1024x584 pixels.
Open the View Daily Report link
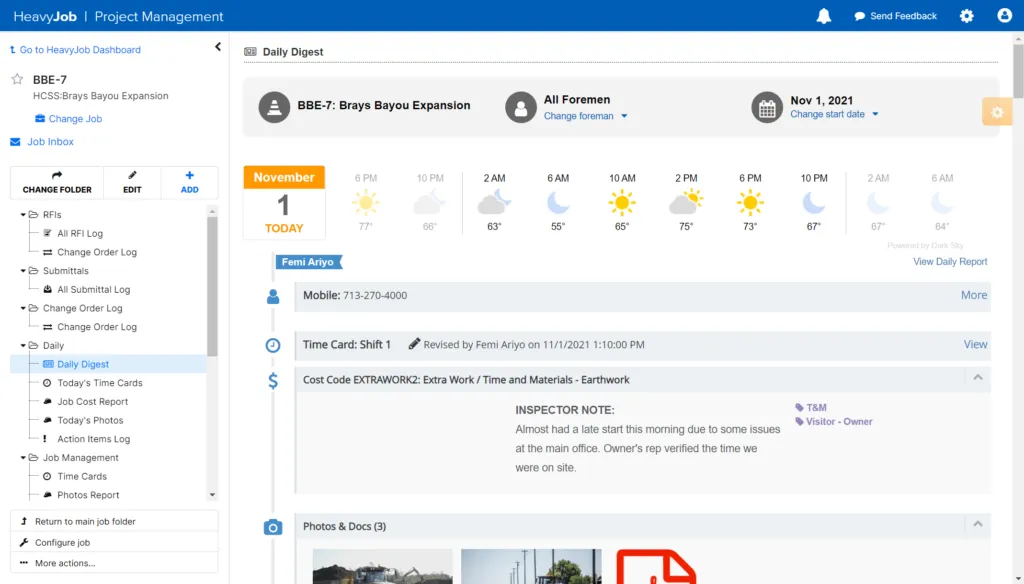[950, 261]
